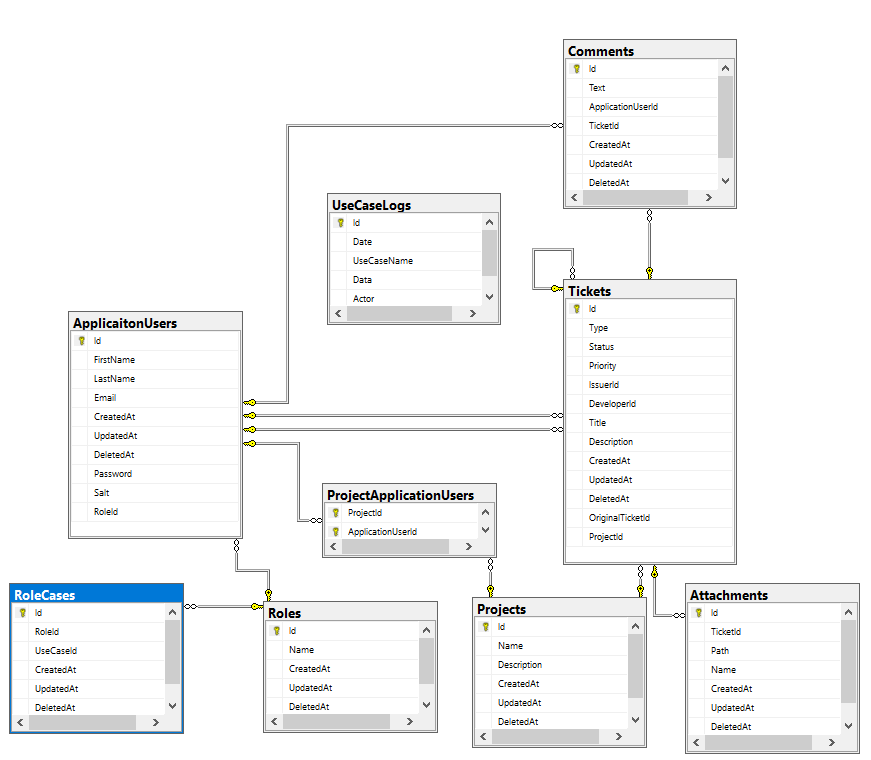Select the Projects table header
This screenshot has width=871, height=760.
click(559, 609)
